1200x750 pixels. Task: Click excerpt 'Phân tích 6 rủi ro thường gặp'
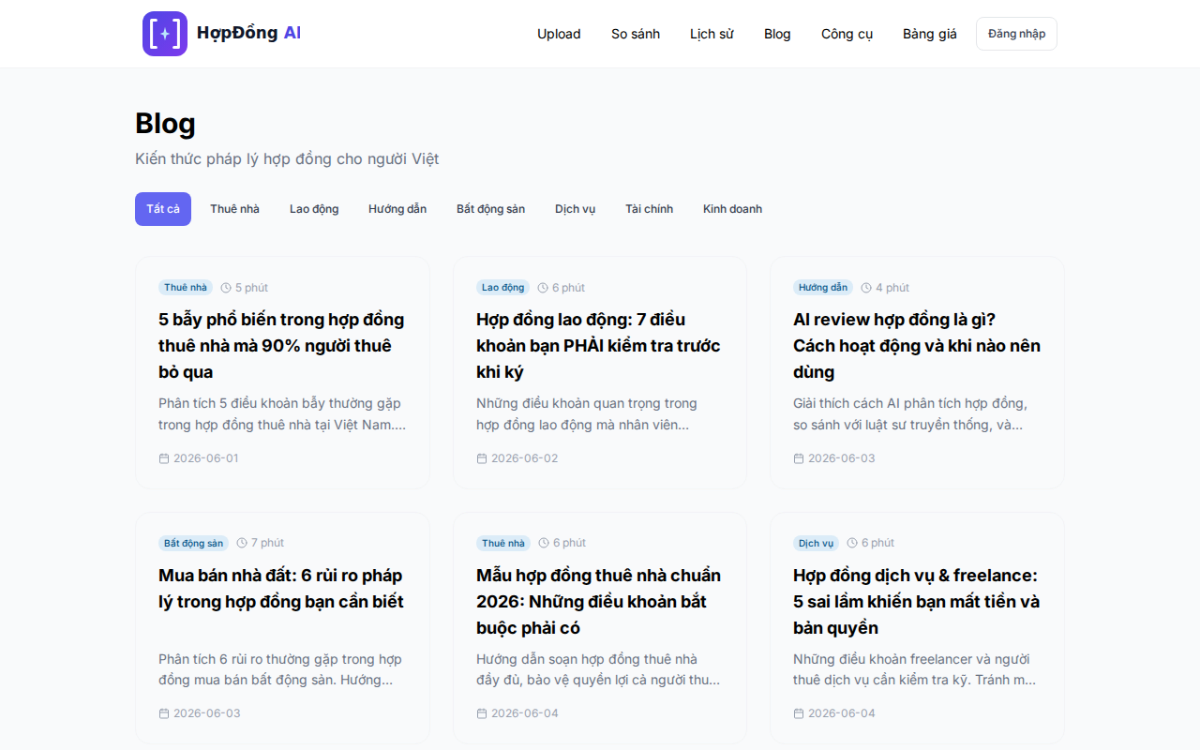point(280,670)
